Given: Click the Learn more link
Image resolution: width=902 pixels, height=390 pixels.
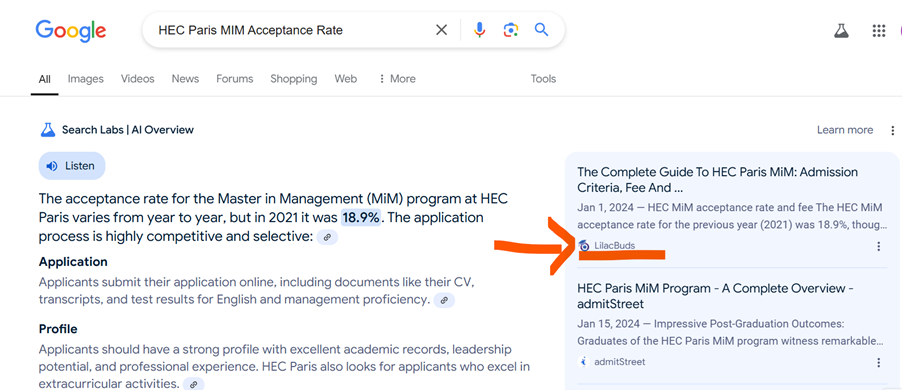Looking at the screenshot, I should 845,130.
